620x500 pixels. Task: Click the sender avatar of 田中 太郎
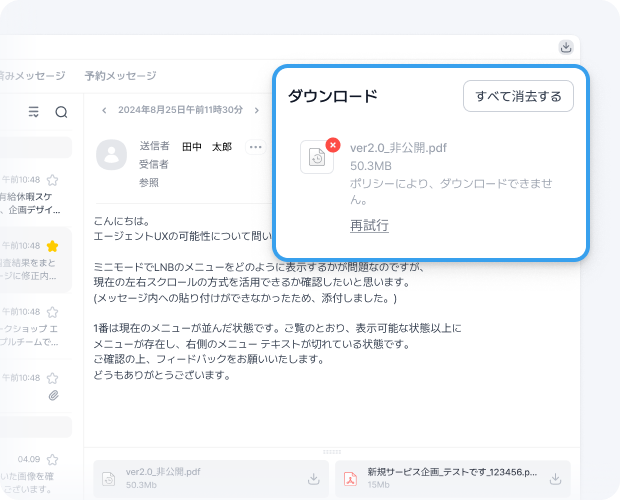[x=112, y=155]
